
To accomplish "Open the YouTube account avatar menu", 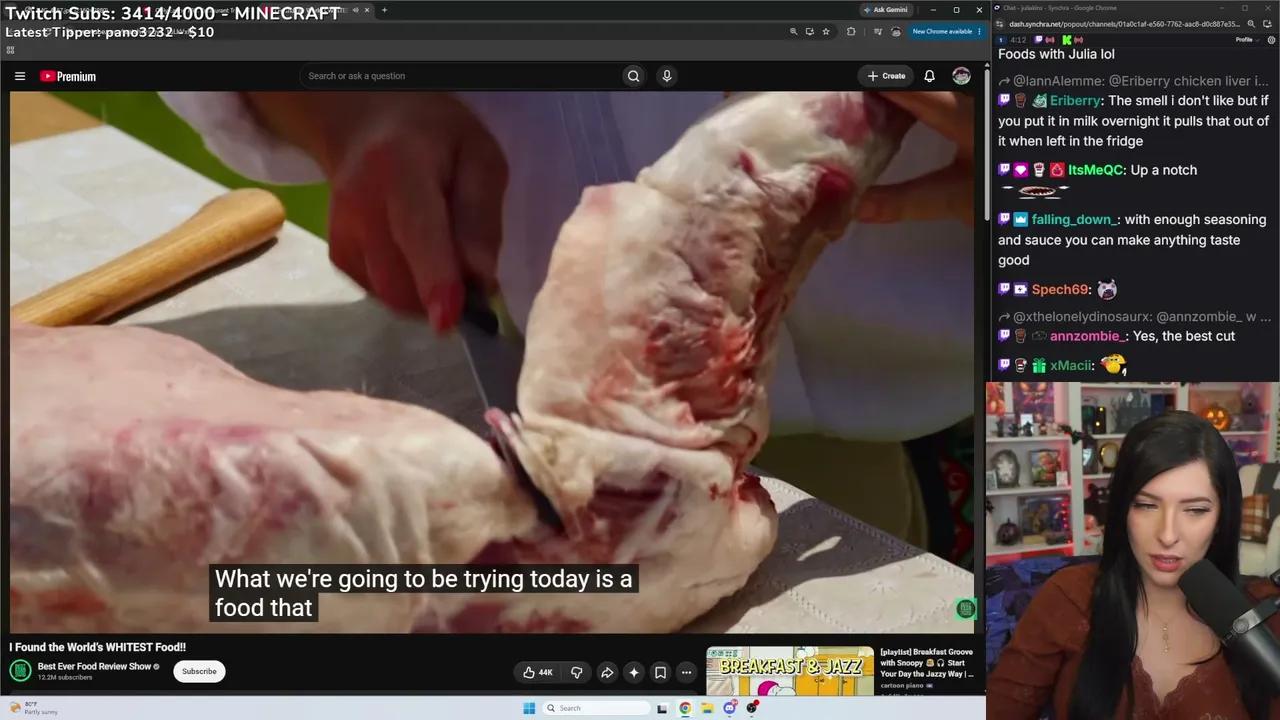I will [x=961, y=76].
